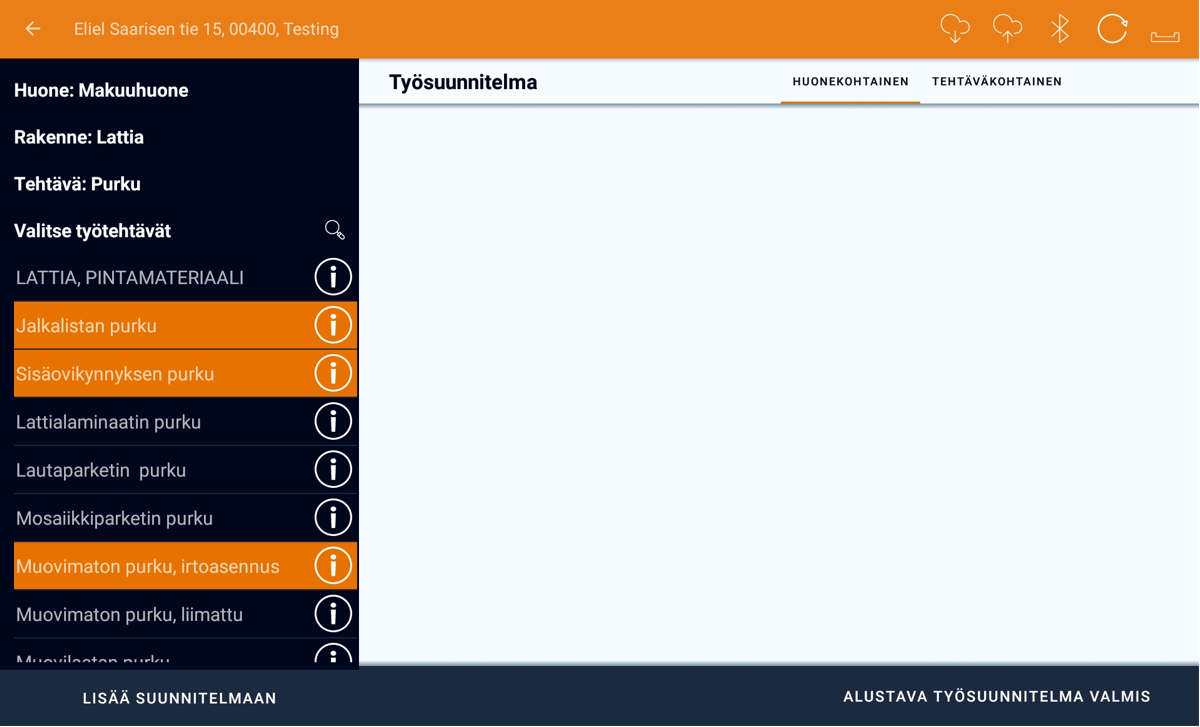This screenshot has width=1200, height=727.
Task: Click Lisää suunnitelmaan button
Action: pos(180,698)
